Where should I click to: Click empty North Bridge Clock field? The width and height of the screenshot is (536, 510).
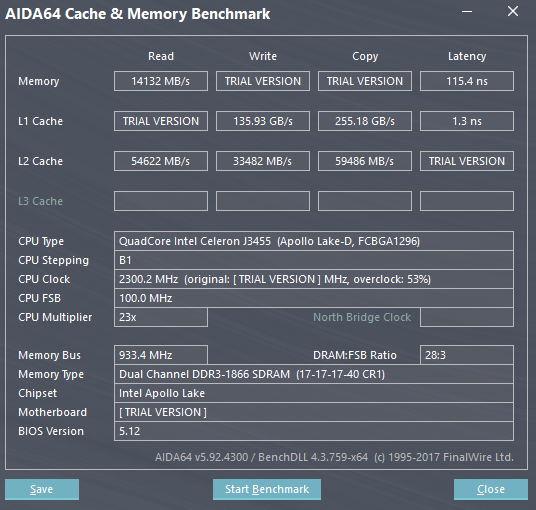pos(467,317)
